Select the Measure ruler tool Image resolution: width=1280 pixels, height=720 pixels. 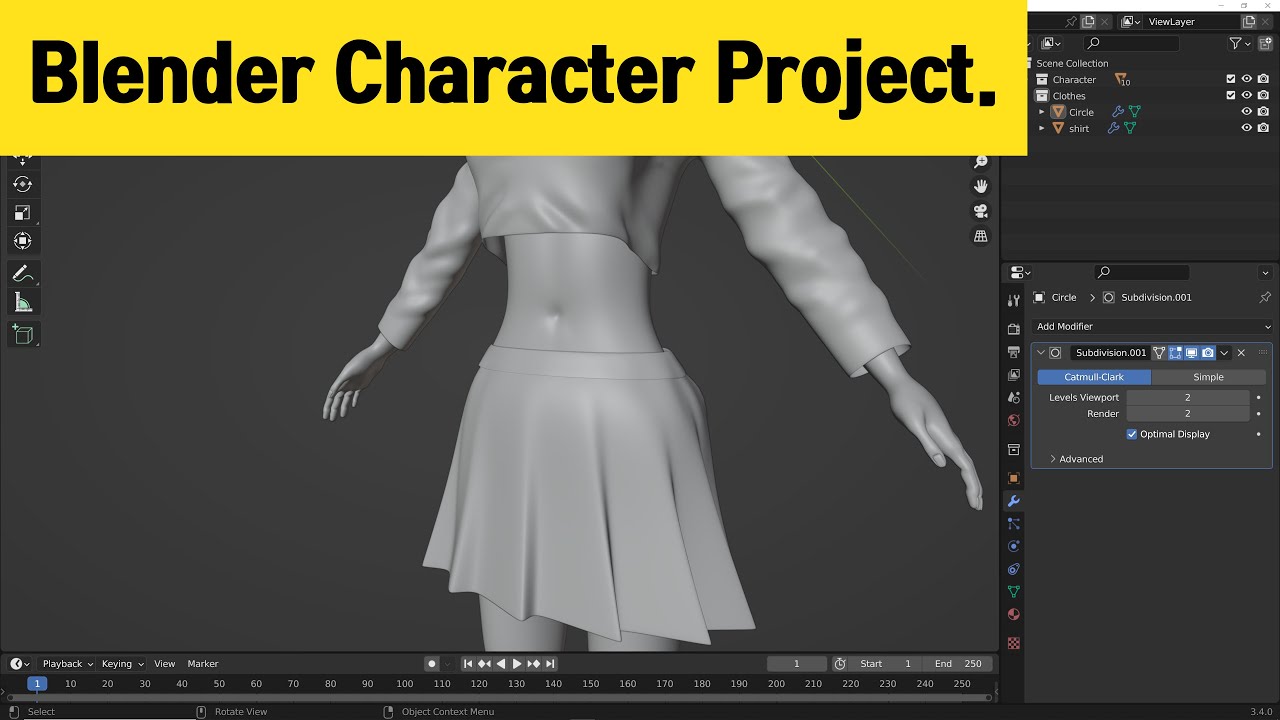[x=22, y=303]
